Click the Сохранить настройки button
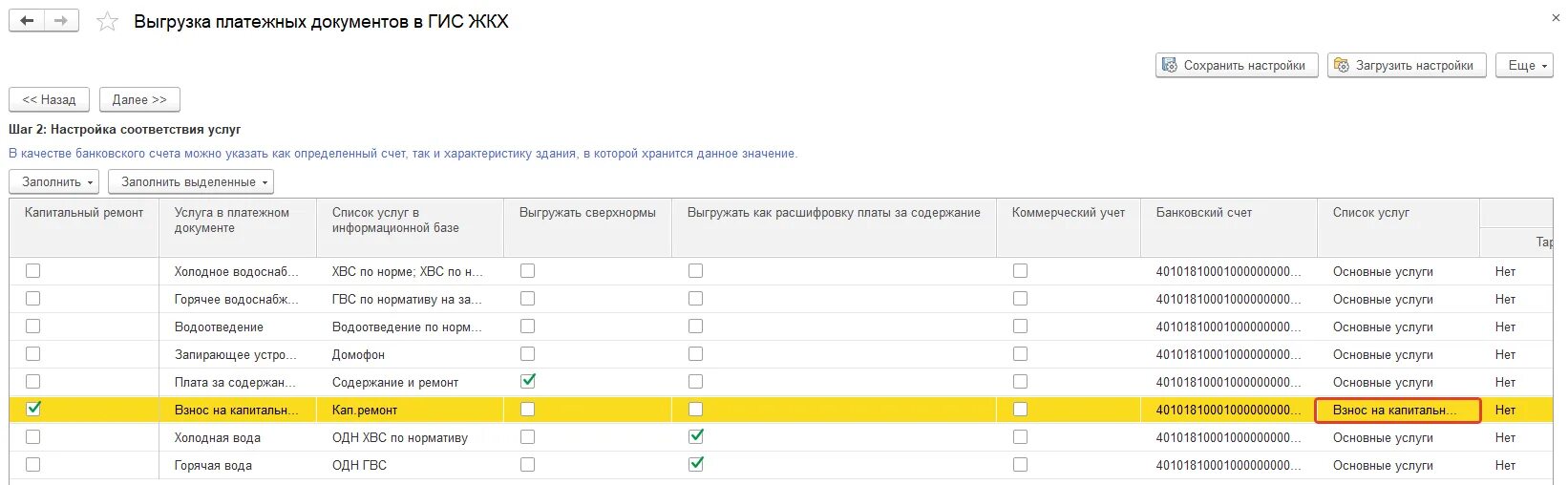 click(1236, 66)
